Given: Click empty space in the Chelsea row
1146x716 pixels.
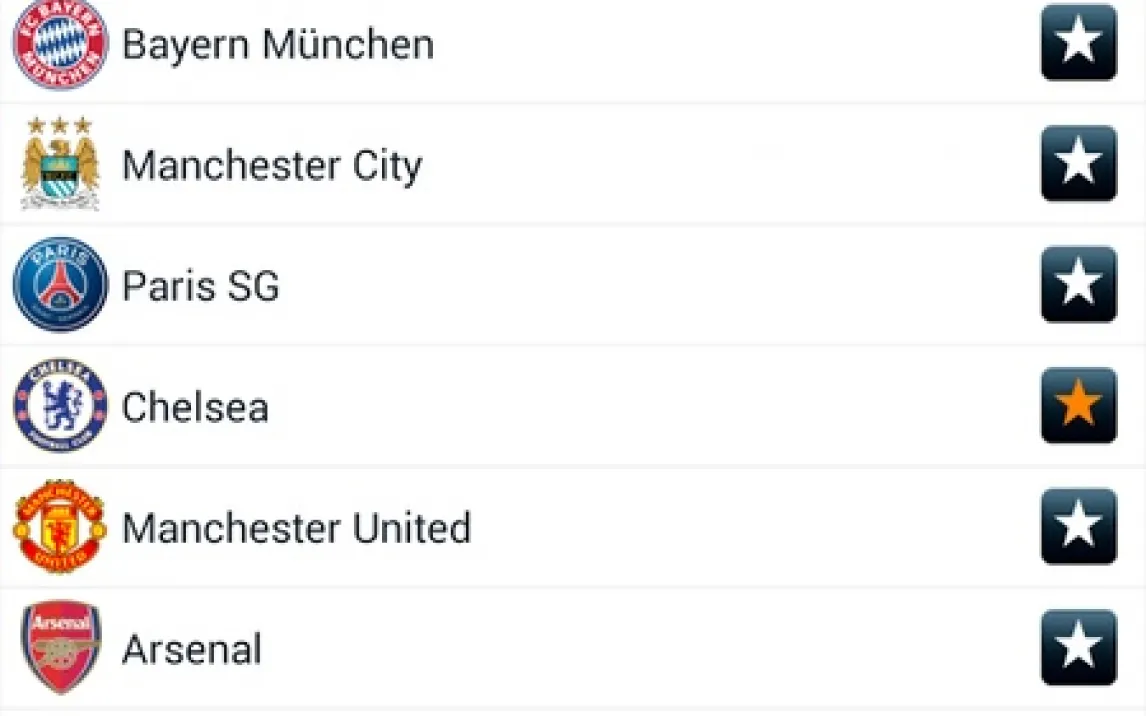Looking at the screenshot, I should 650,406.
